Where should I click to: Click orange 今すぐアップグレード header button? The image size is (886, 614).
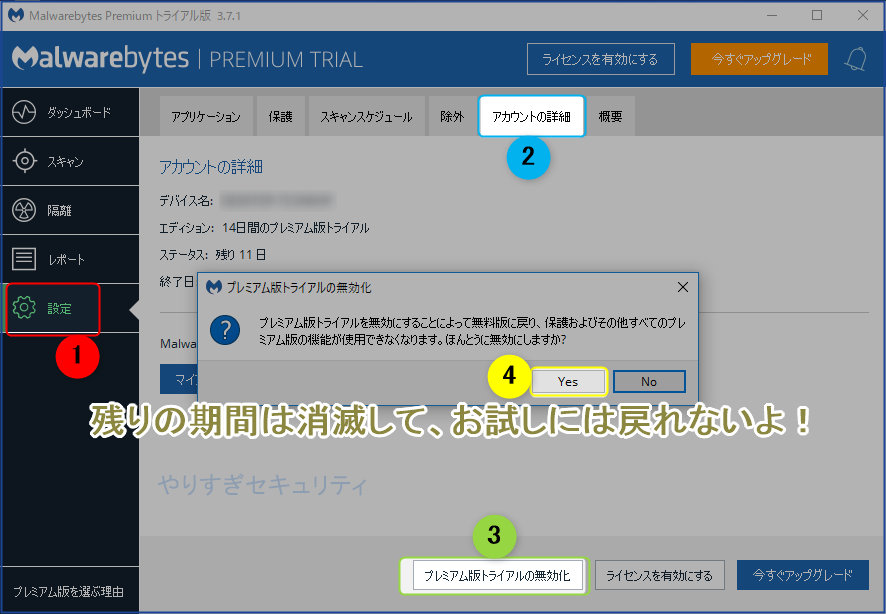pyautogui.click(x=759, y=59)
